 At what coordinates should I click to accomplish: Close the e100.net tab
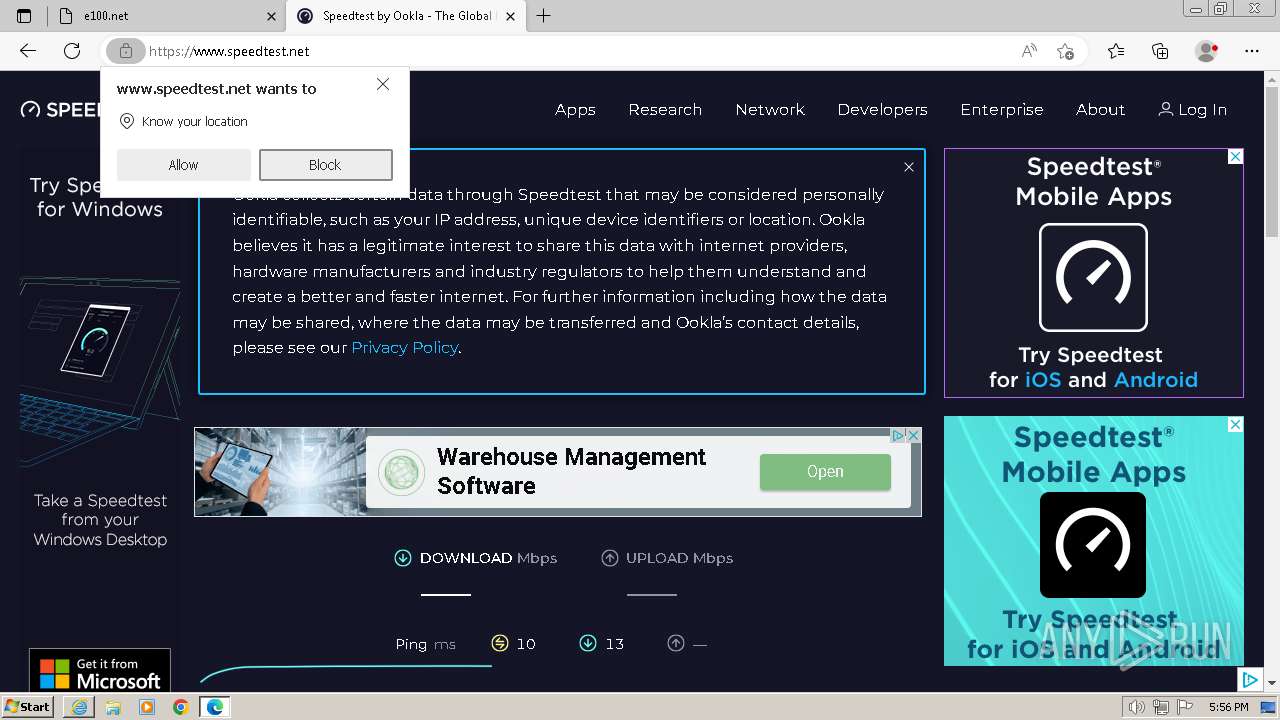(x=272, y=16)
